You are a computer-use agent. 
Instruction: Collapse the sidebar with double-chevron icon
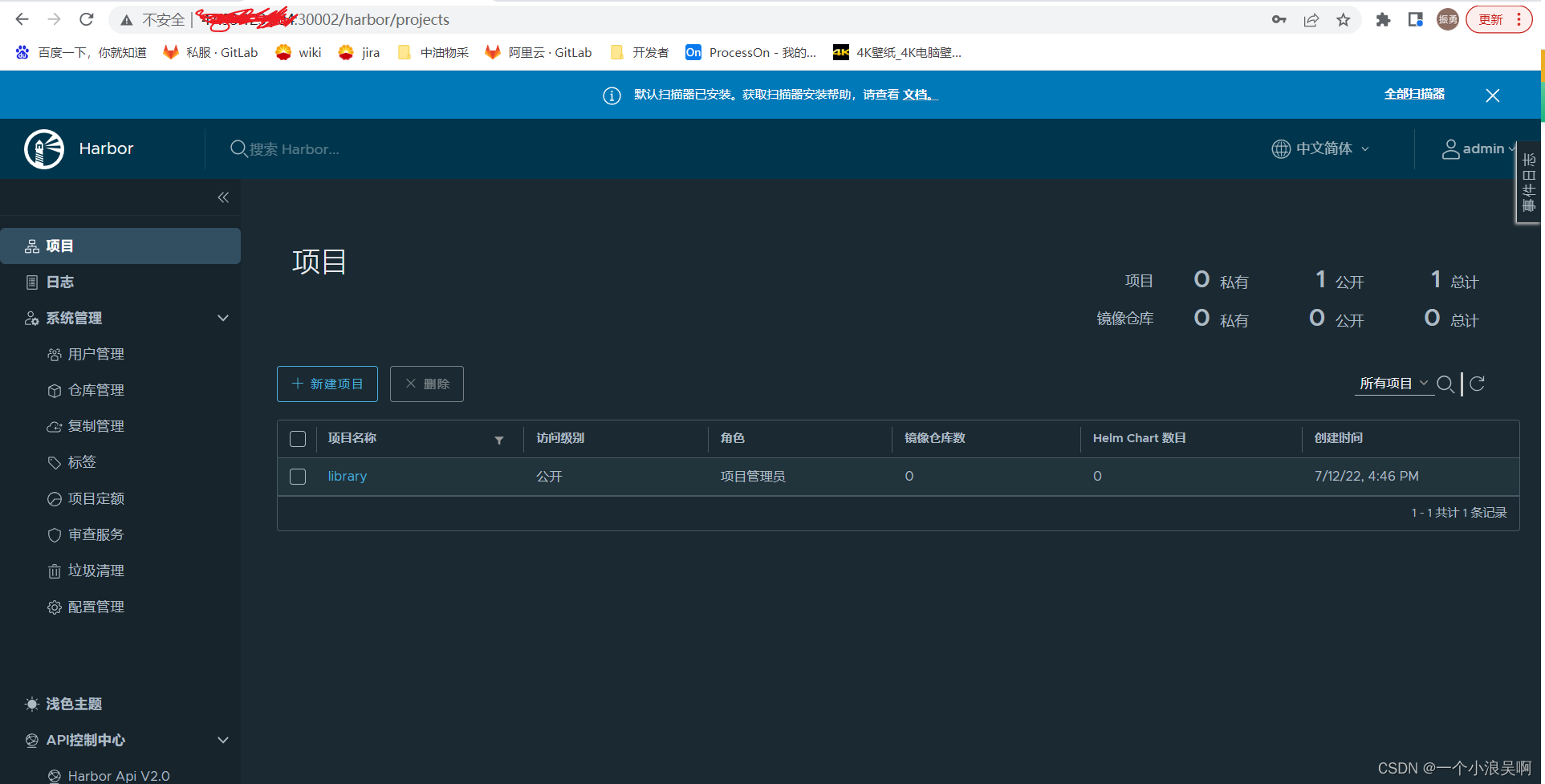coord(223,197)
